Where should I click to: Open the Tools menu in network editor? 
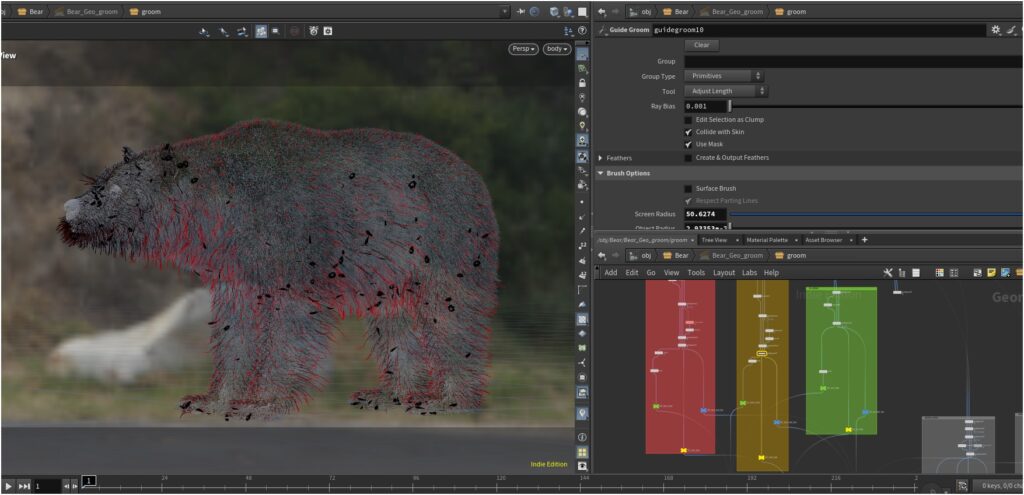696,272
